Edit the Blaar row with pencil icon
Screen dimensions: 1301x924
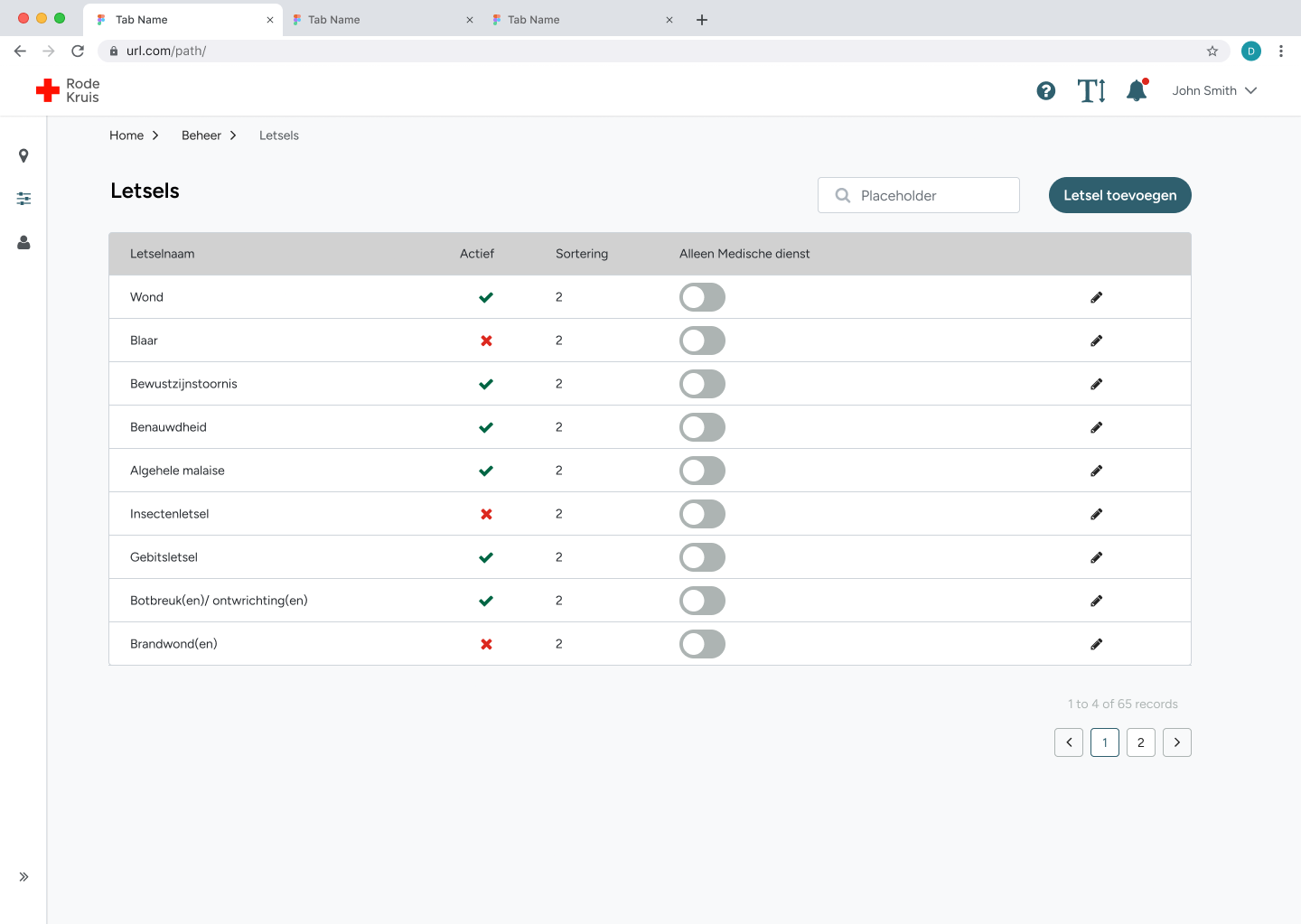pos(1096,341)
